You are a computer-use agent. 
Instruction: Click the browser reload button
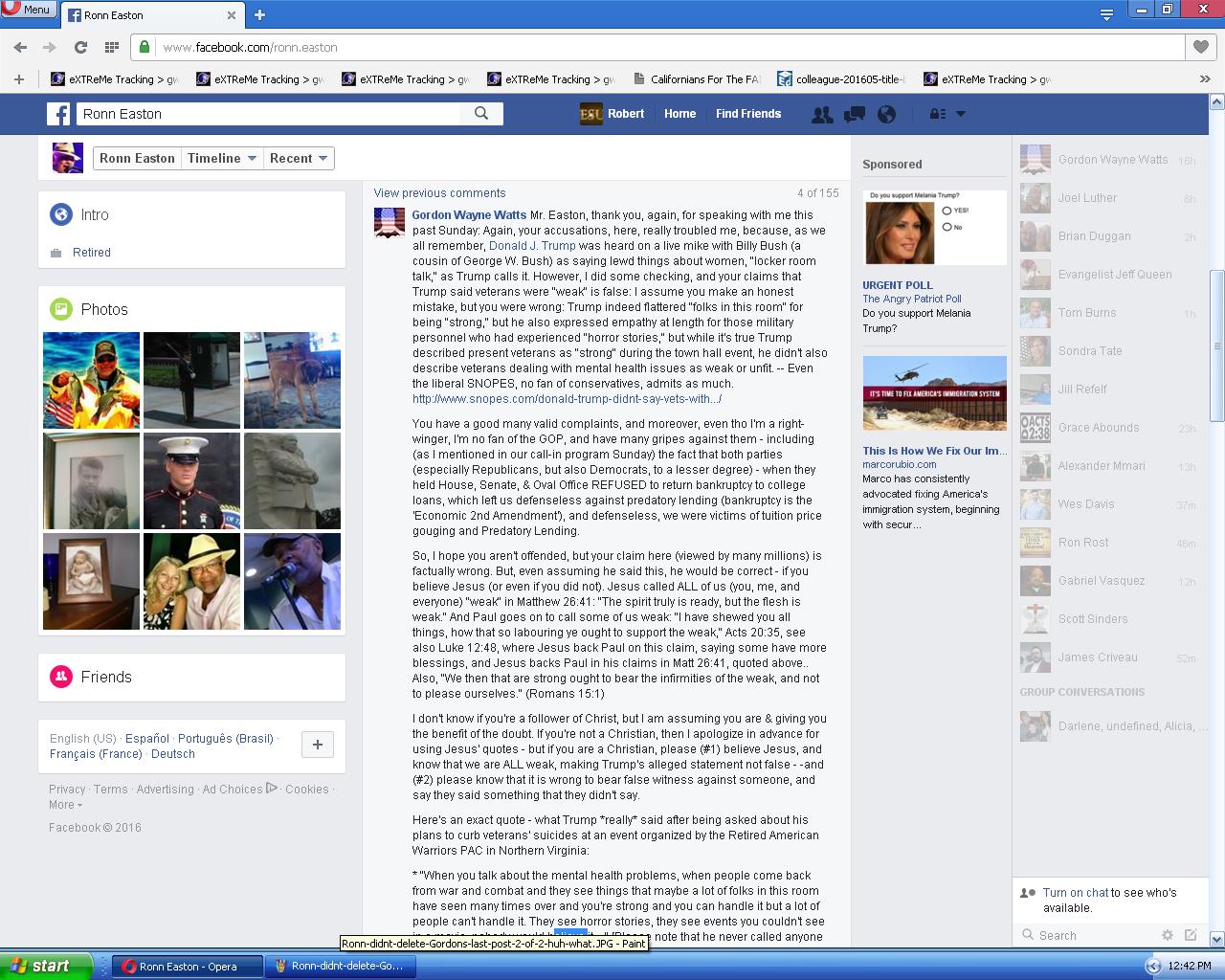point(81,47)
